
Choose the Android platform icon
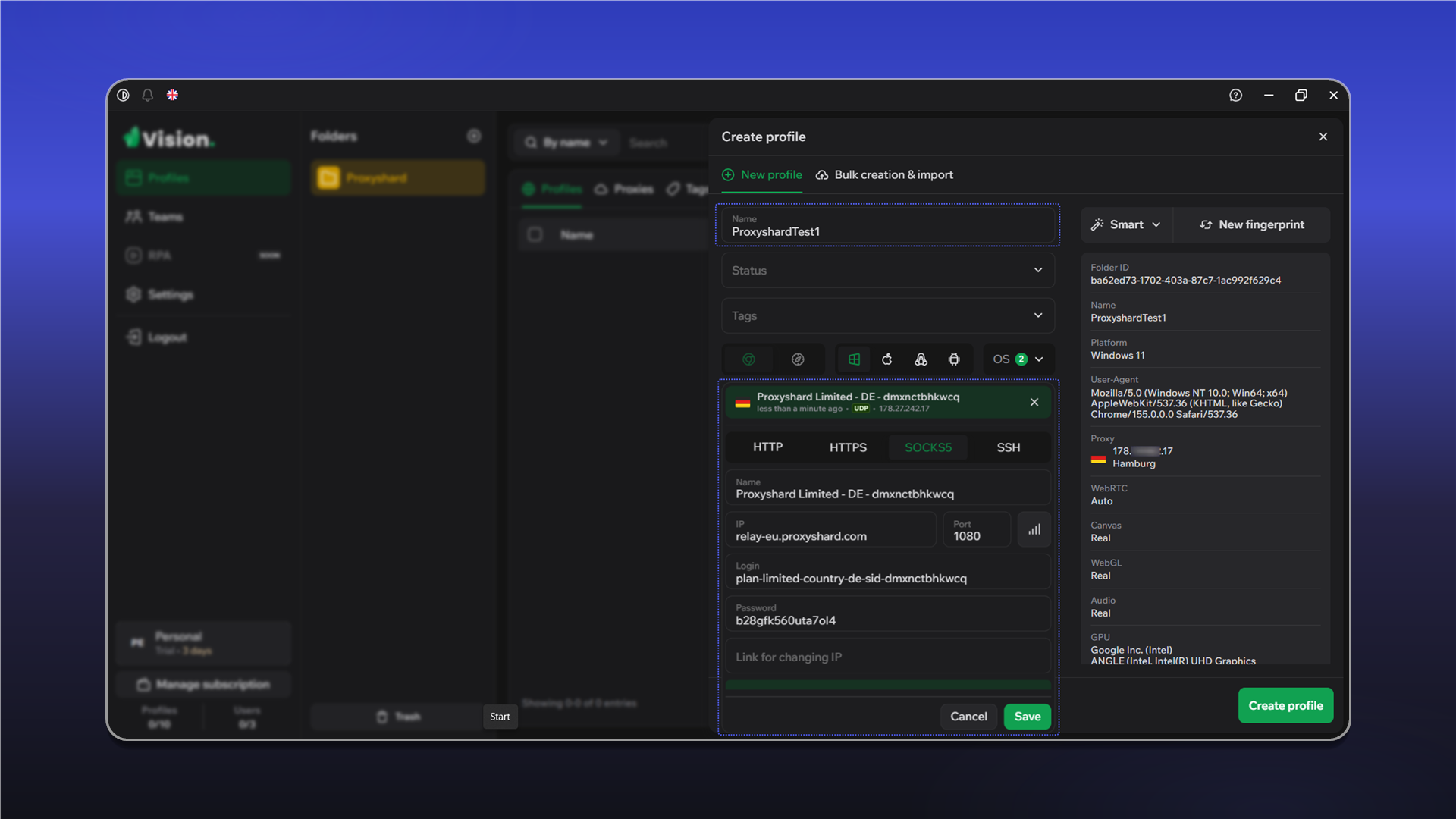point(954,359)
